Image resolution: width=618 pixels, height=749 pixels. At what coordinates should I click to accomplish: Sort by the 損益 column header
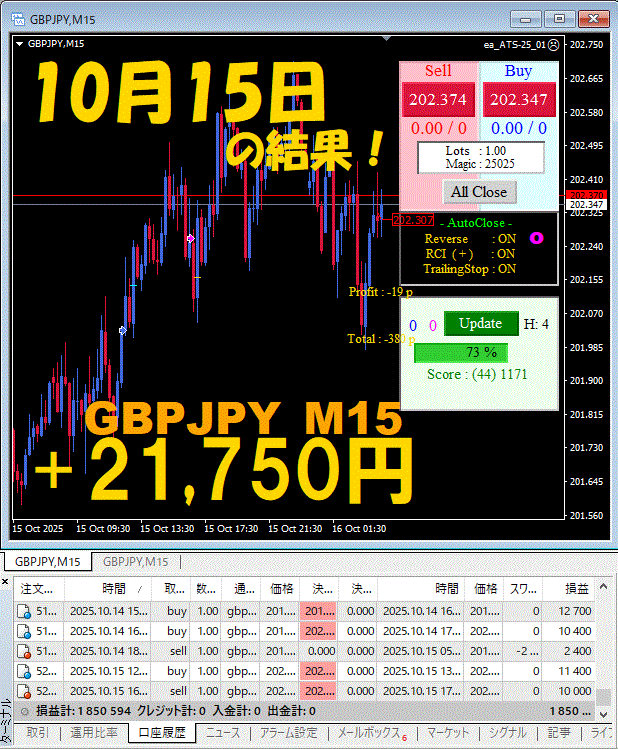(569, 589)
